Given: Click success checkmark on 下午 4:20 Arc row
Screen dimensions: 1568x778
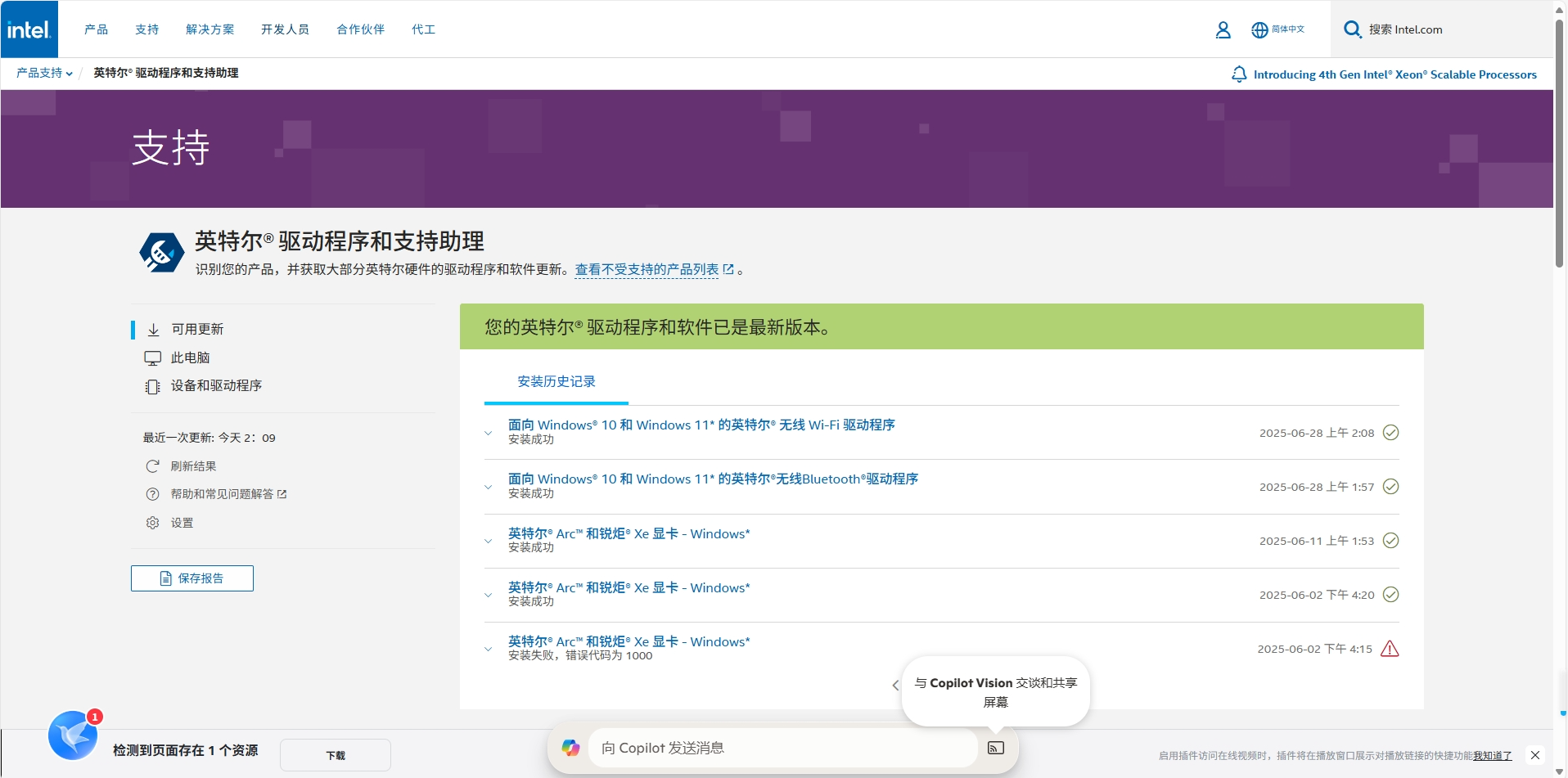Looking at the screenshot, I should (x=1390, y=595).
